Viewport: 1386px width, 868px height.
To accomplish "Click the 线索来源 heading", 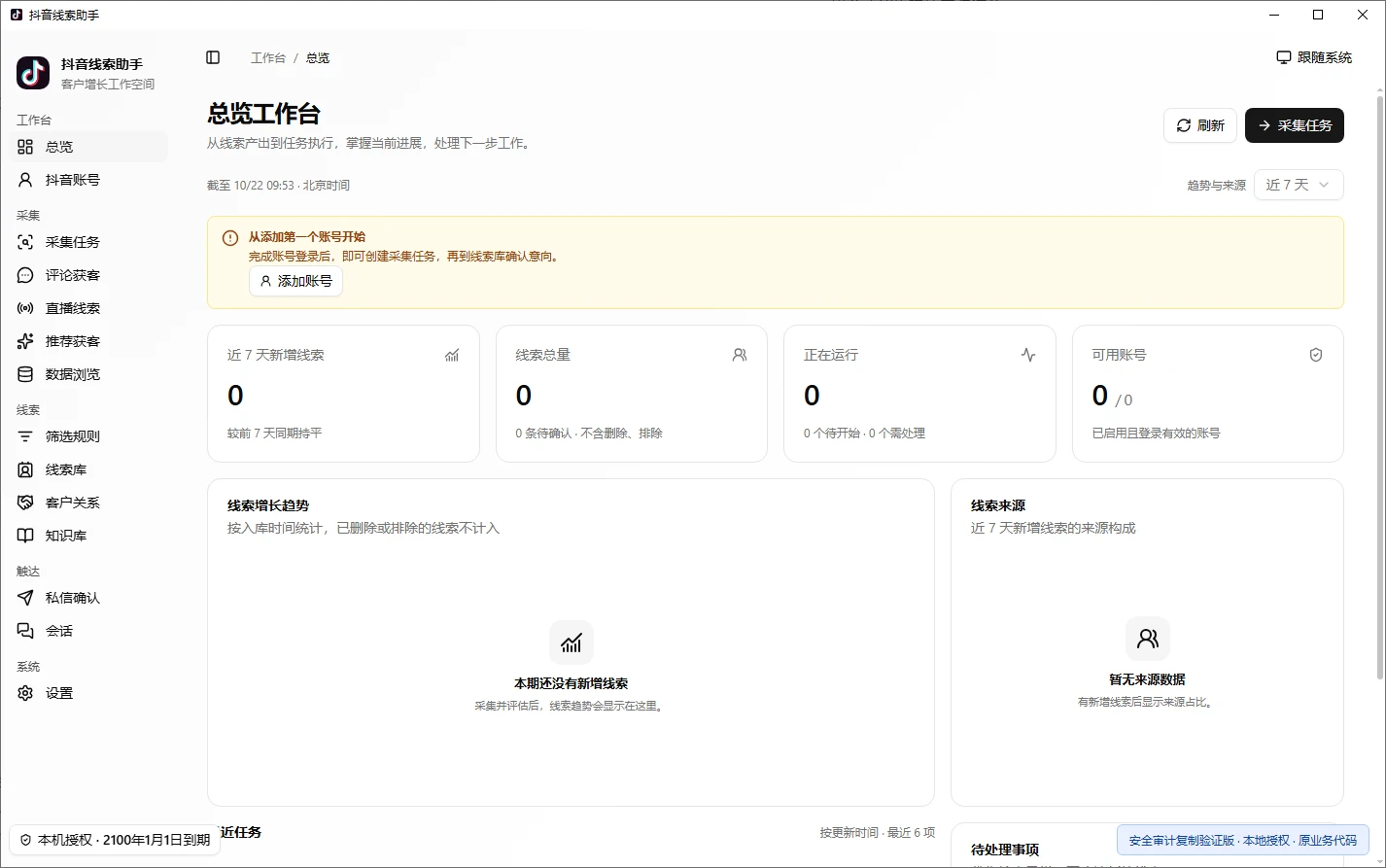I will (x=998, y=505).
